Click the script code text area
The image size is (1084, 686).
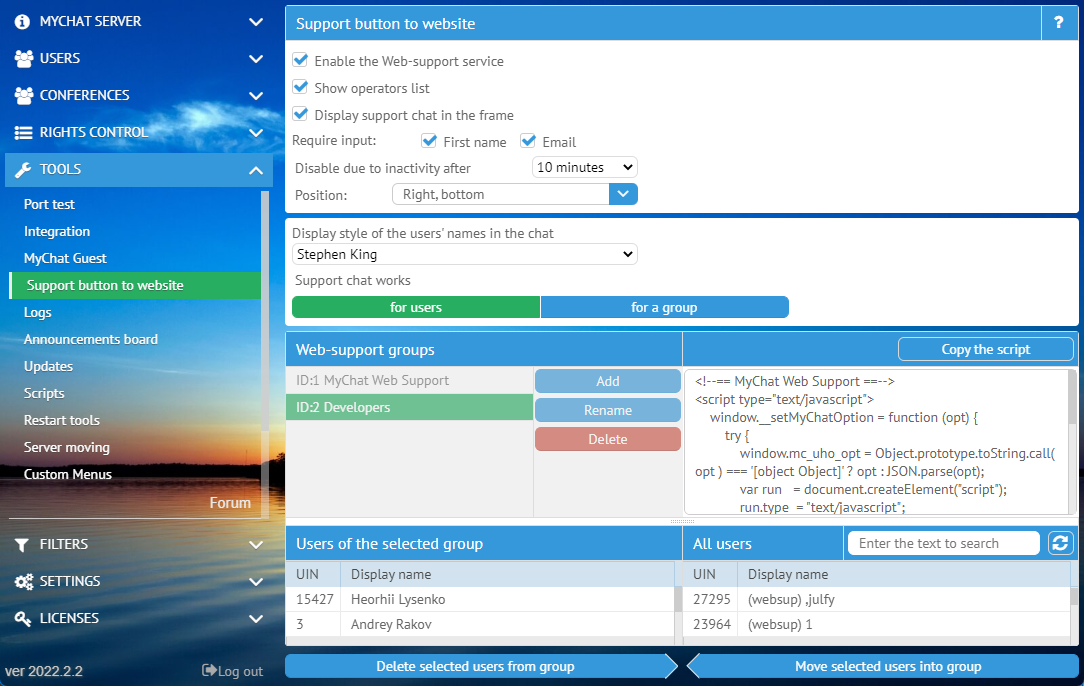click(x=876, y=443)
